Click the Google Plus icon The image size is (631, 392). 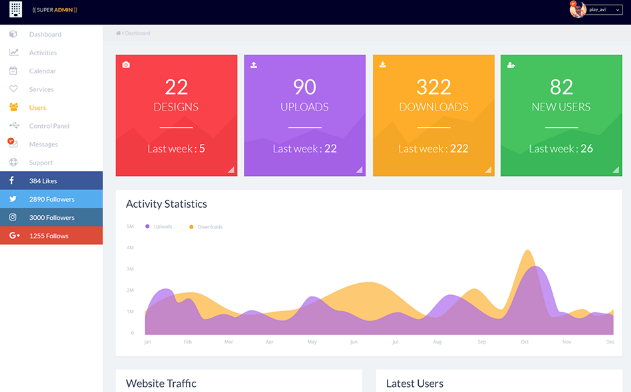coord(14,235)
